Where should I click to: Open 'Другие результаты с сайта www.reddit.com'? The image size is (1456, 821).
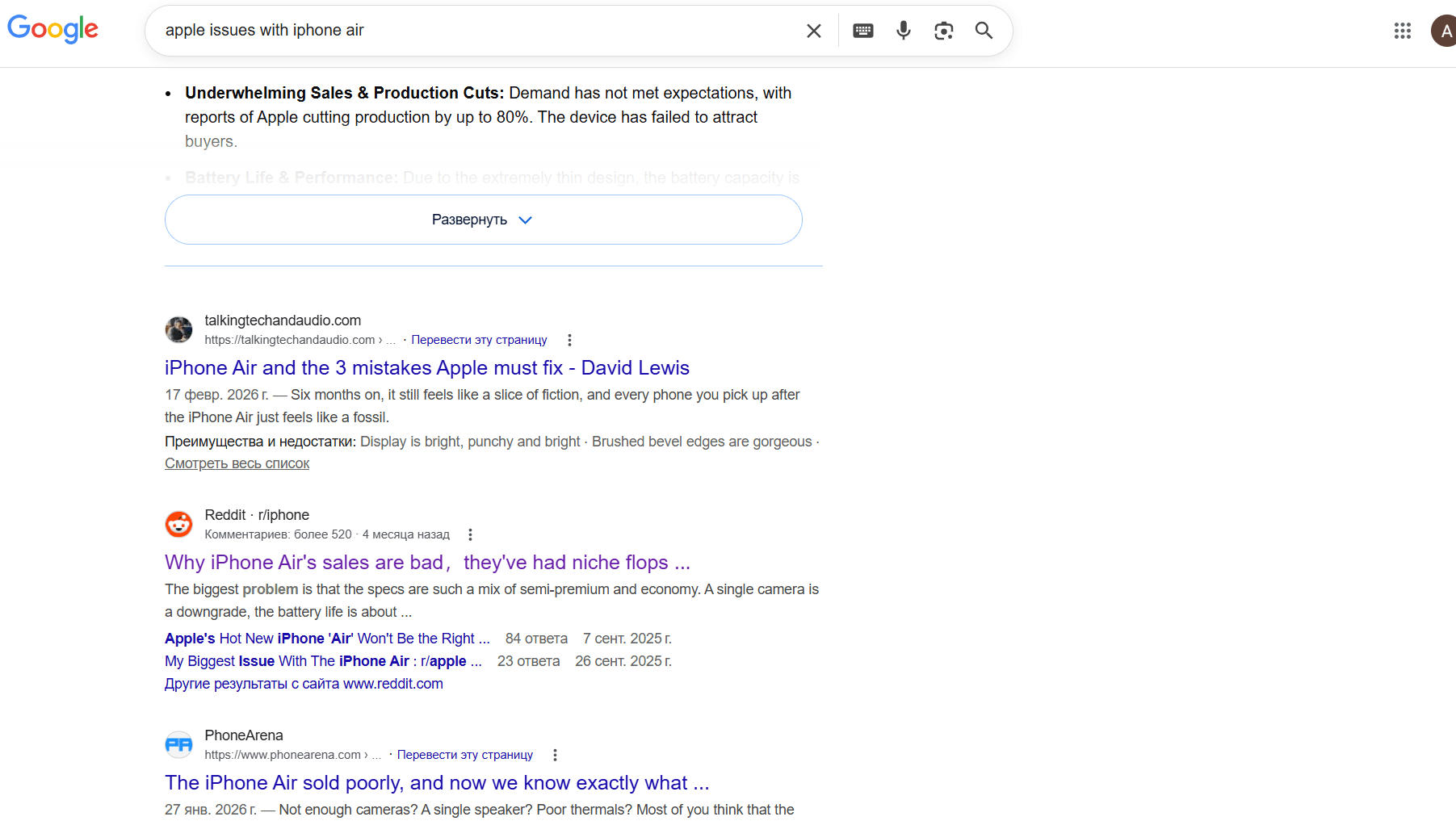tap(304, 684)
